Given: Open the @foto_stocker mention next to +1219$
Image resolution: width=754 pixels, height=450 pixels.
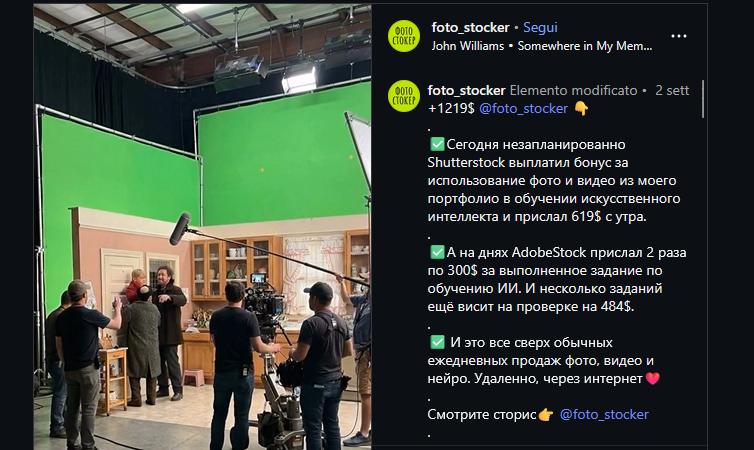Looking at the screenshot, I should [523, 109].
